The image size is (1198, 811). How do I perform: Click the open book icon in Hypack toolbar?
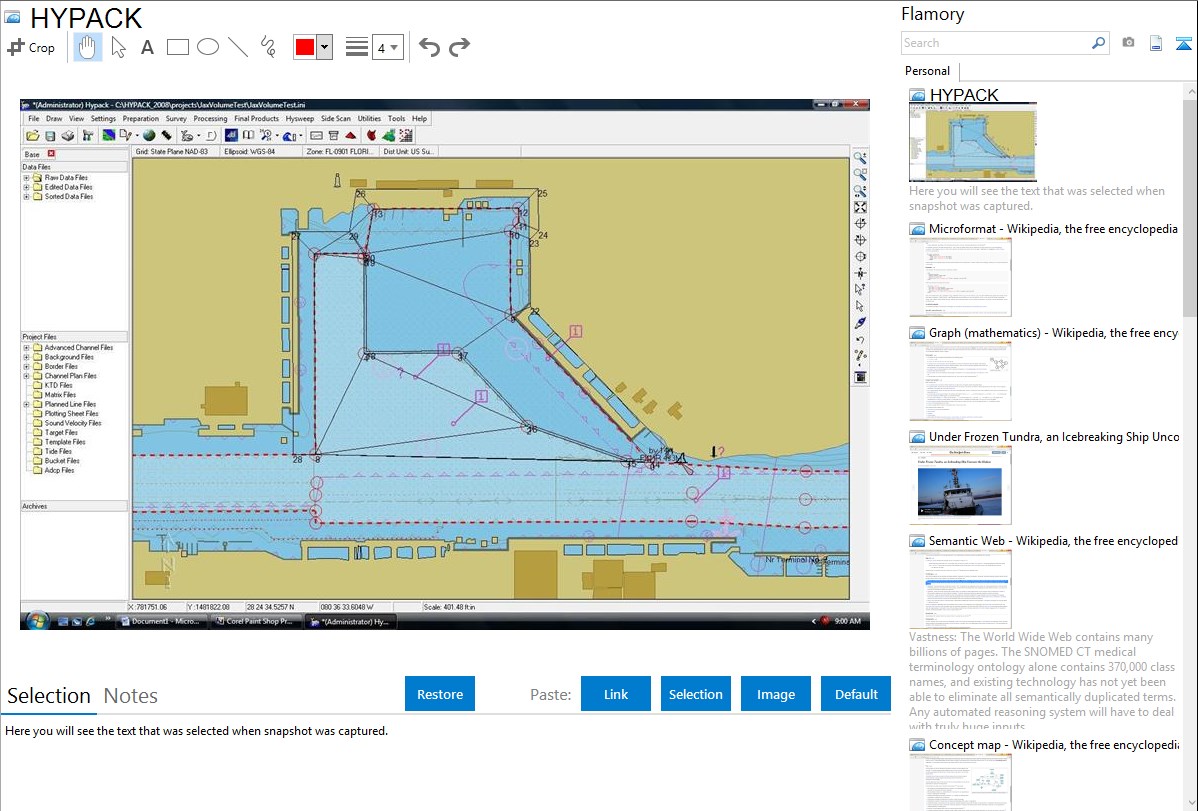coord(248,135)
